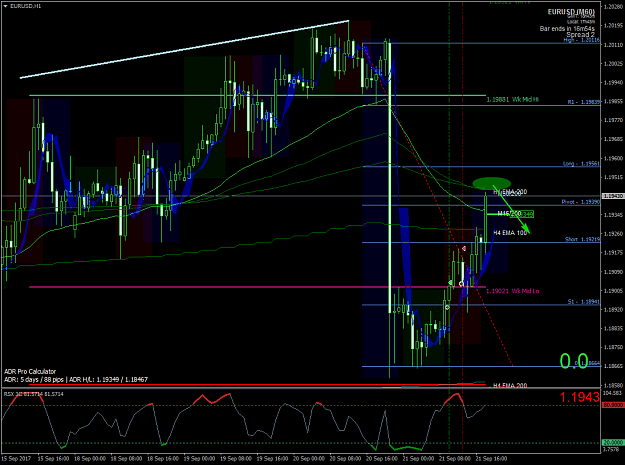
Task: Click the large red 1.1943 price
Action: (x=580, y=397)
